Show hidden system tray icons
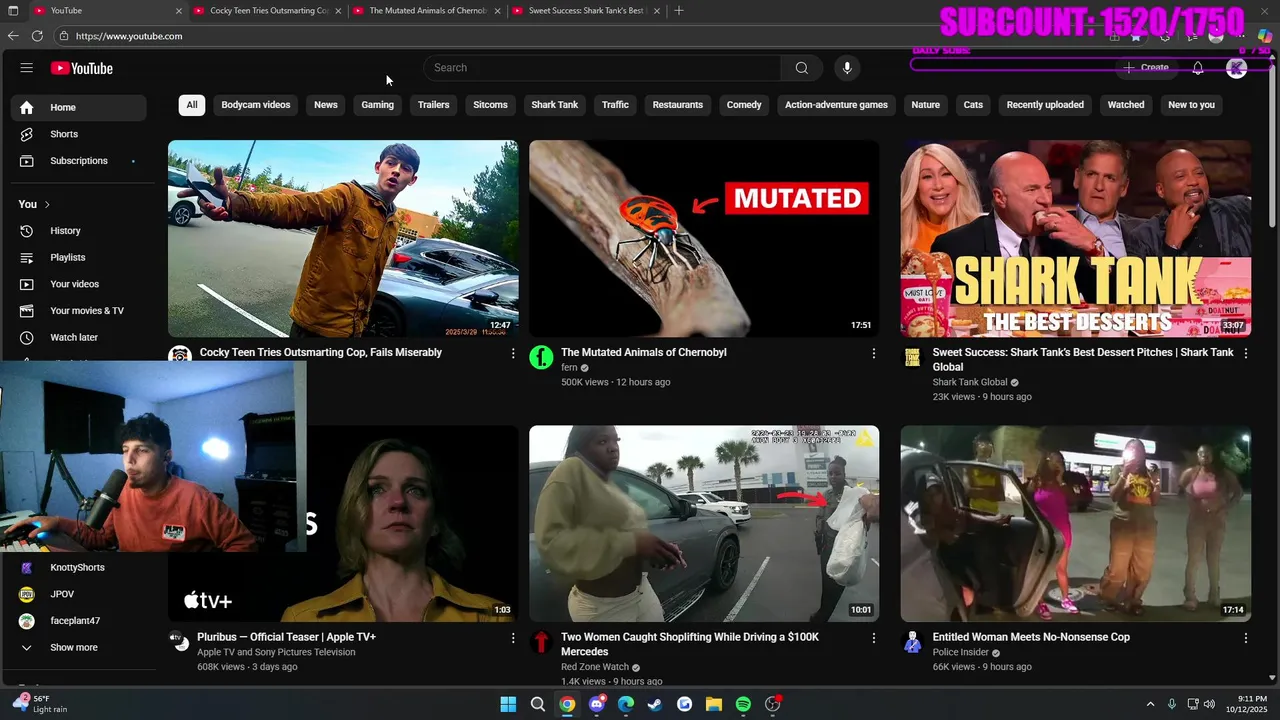The width and height of the screenshot is (1280, 720). point(1150,704)
